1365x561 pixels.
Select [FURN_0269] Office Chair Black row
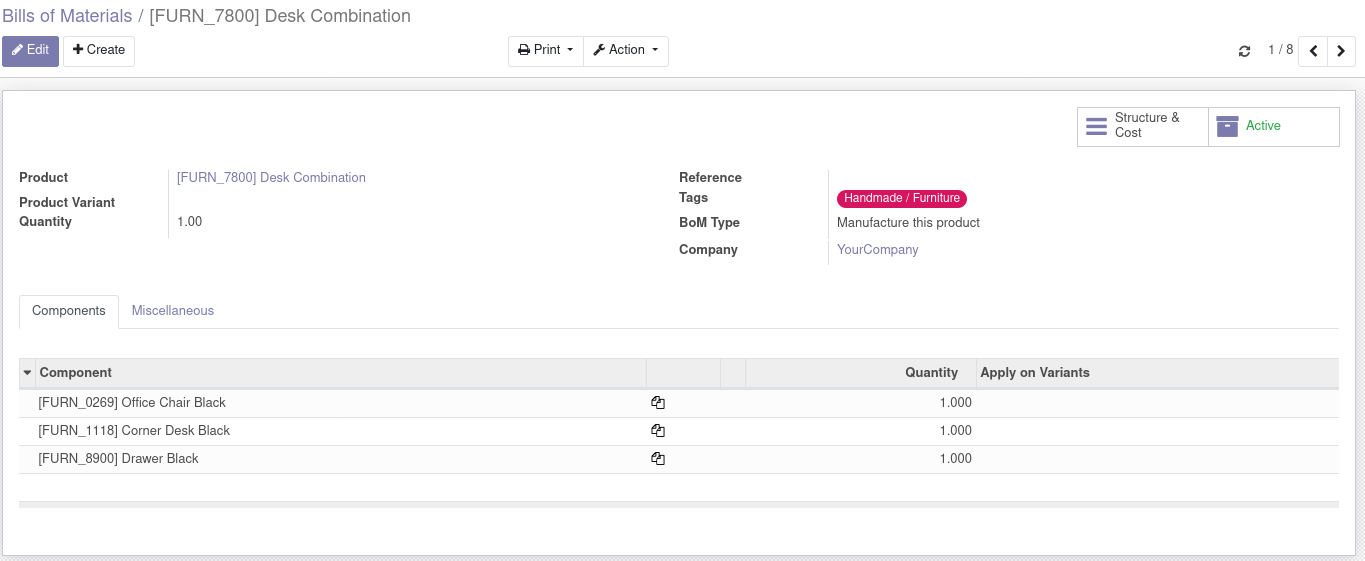point(678,403)
